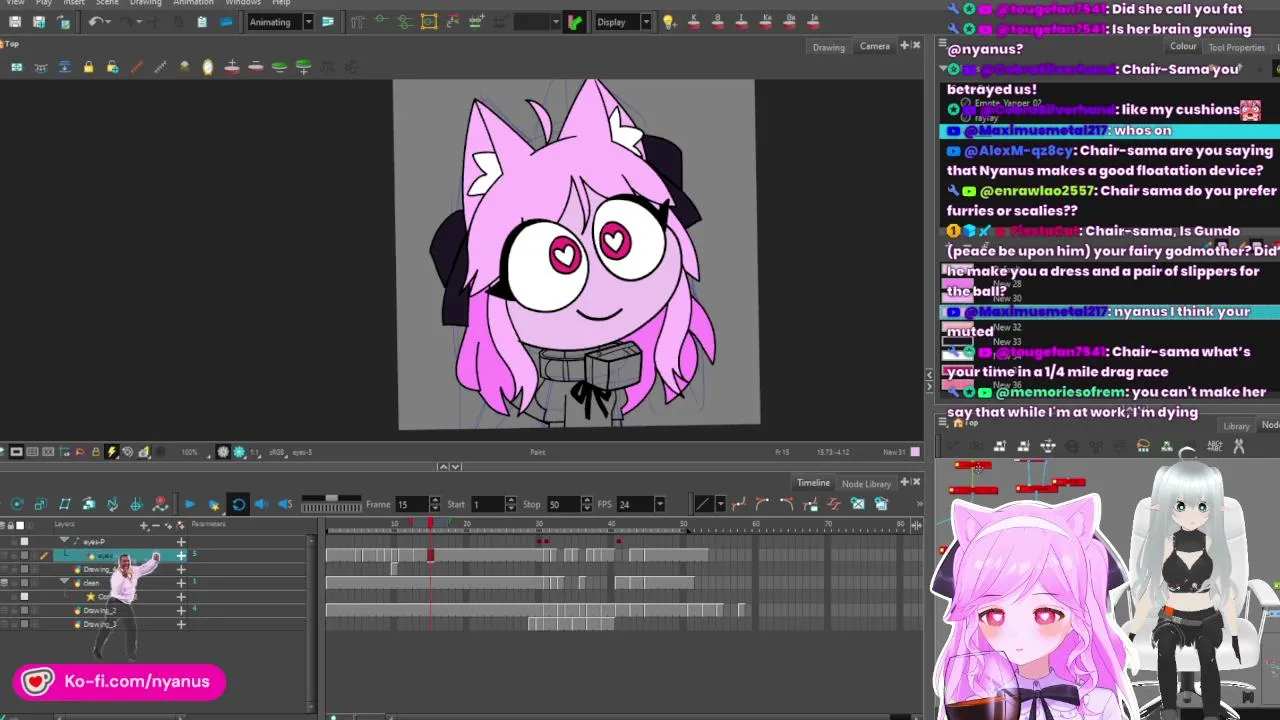Image resolution: width=1280 pixels, height=720 pixels.
Task: Select the lock icon in camera toolbar
Action: [x=88, y=67]
